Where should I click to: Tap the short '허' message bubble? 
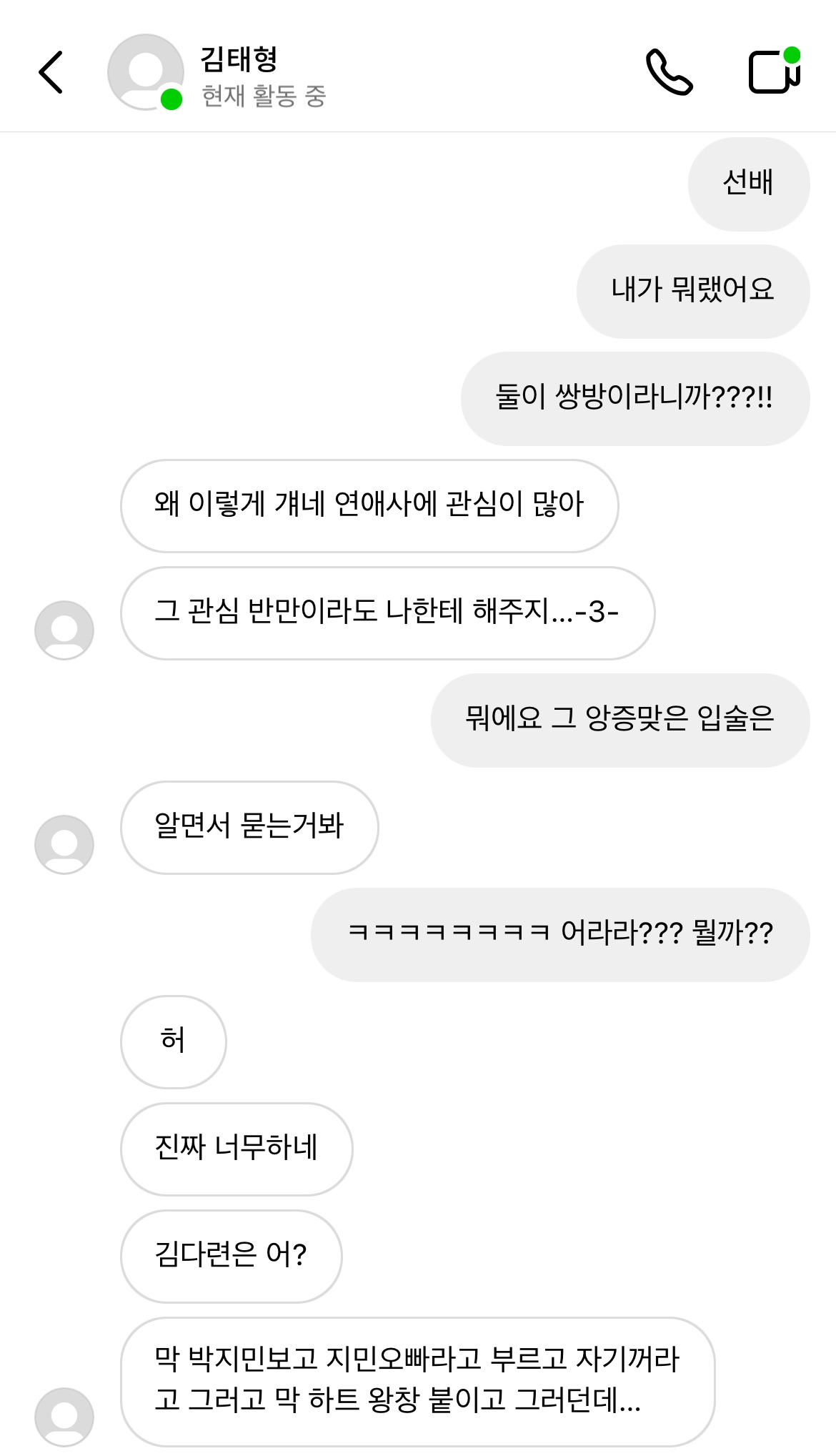point(173,1041)
